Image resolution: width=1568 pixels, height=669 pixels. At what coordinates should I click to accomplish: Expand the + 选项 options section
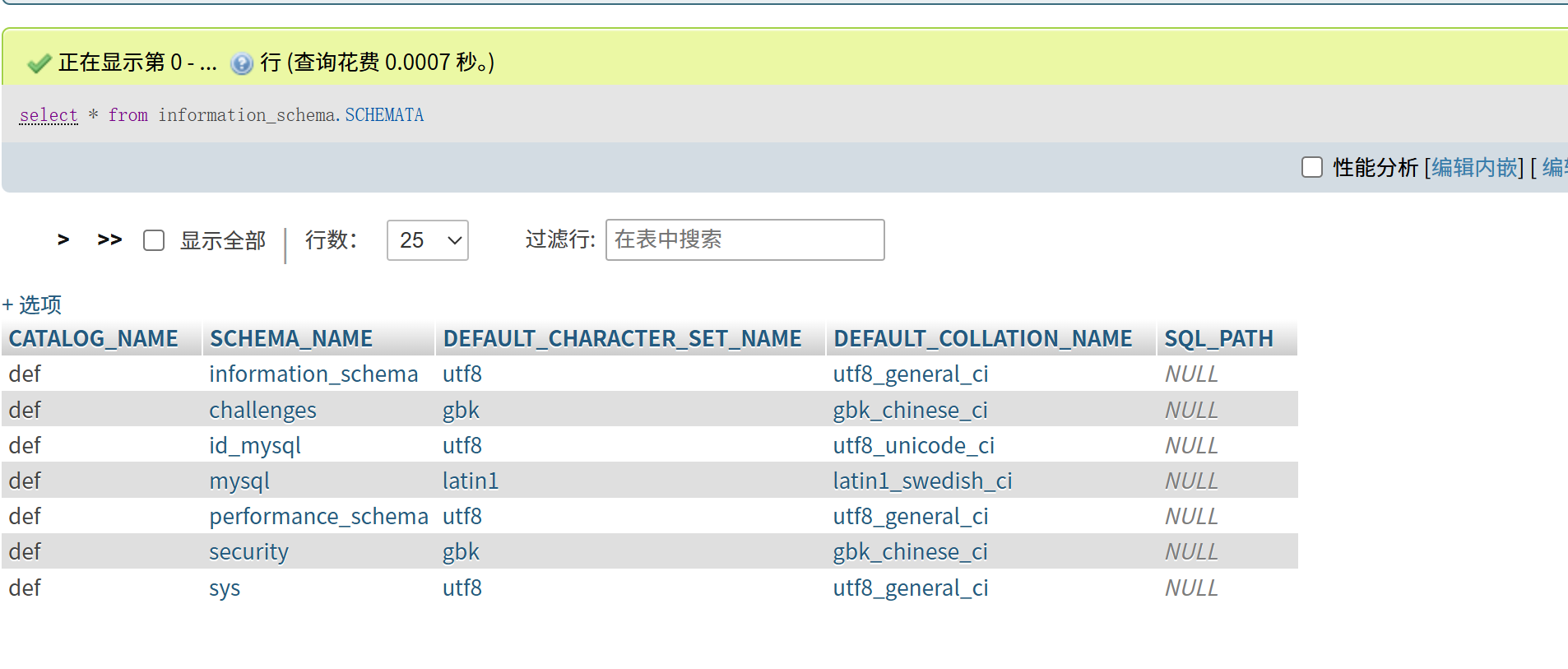click(32, 304)
